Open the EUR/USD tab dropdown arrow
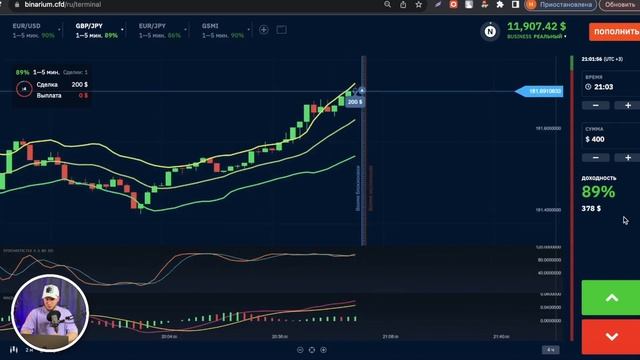640x360 pixels. click(x=59, y=30)
